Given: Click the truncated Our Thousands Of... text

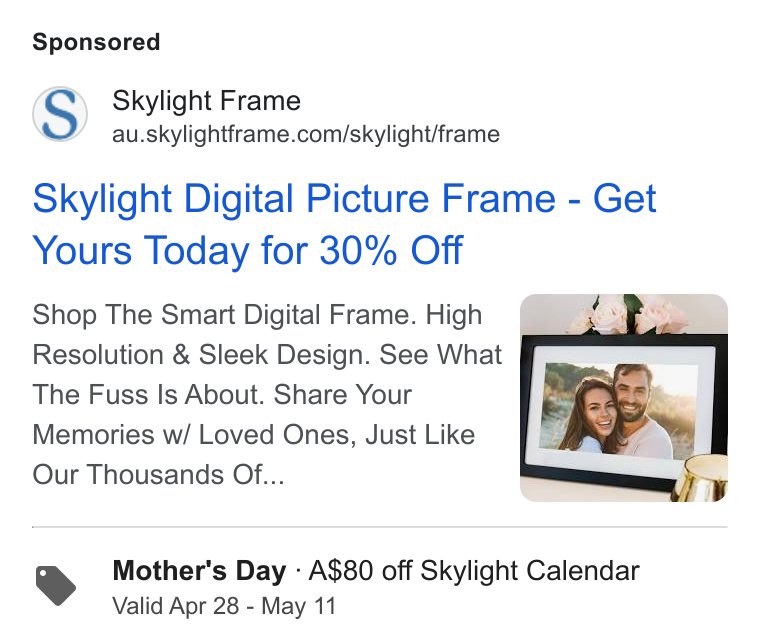Looking at the screenshot, I should coord(158,474).
